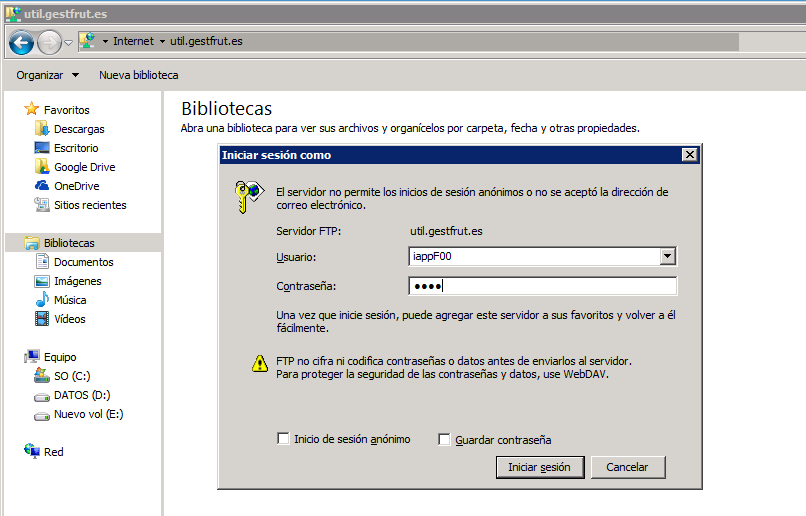Image resolution: width=806 pixels, height=516 pixels.
Task: Open the Música library icon
Action: click(42, 300)
